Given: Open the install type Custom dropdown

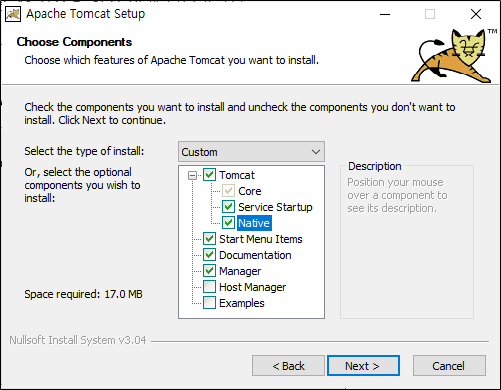Looking at the screenshot, I should click(251, 152).
